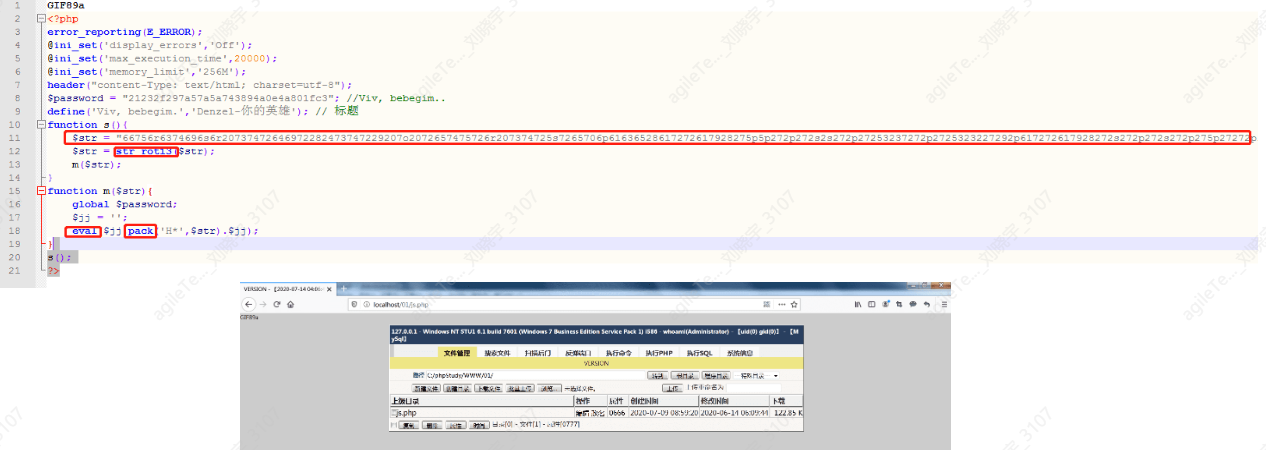Click the 0666 permission value of js.php
This screenshot has width=1266, height=450.
point(617,412)
